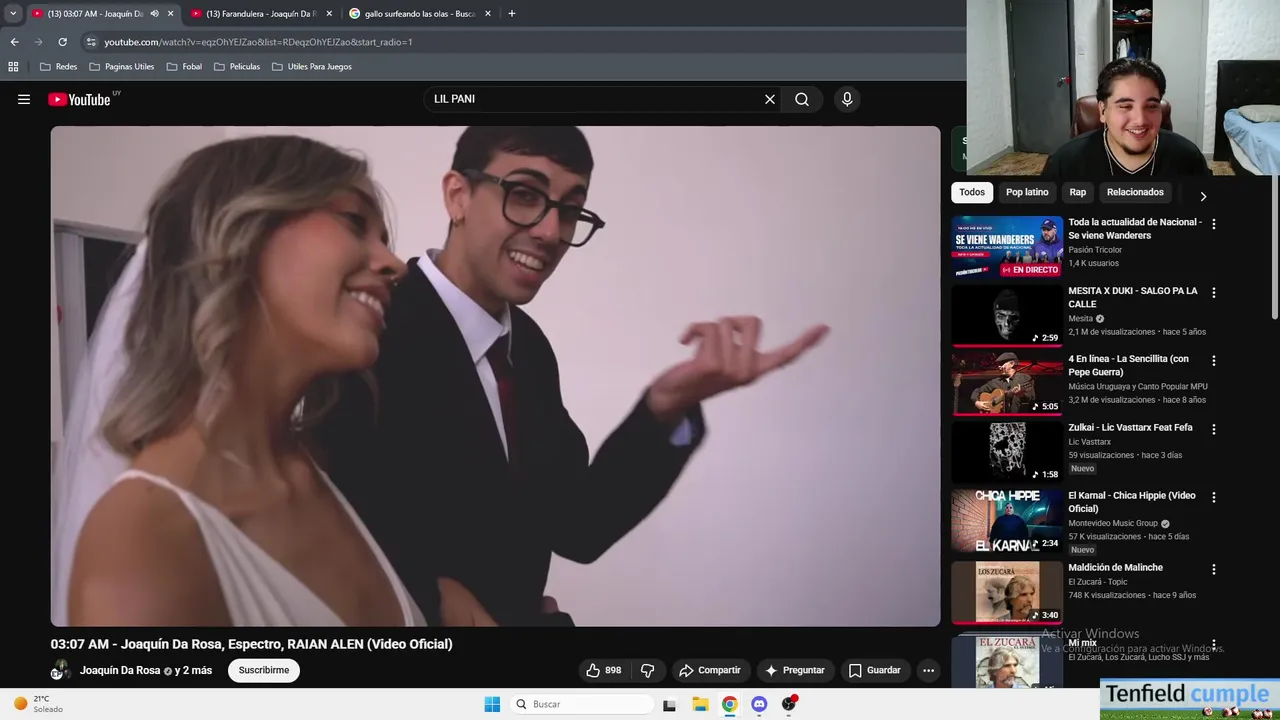This screenshot has height=720, width=1280.
Task: Open the Joaquín Da Rosa channel name link
Action: click(120, 670)
